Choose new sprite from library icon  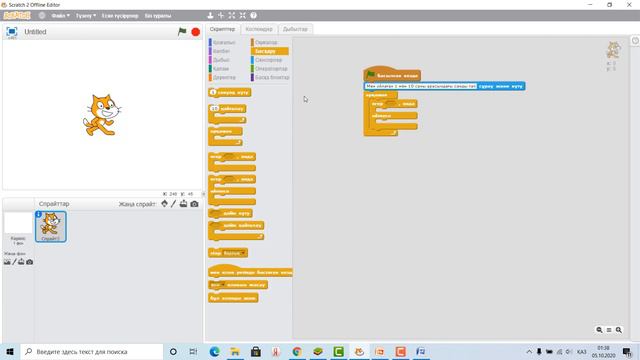tap(164, 203)
